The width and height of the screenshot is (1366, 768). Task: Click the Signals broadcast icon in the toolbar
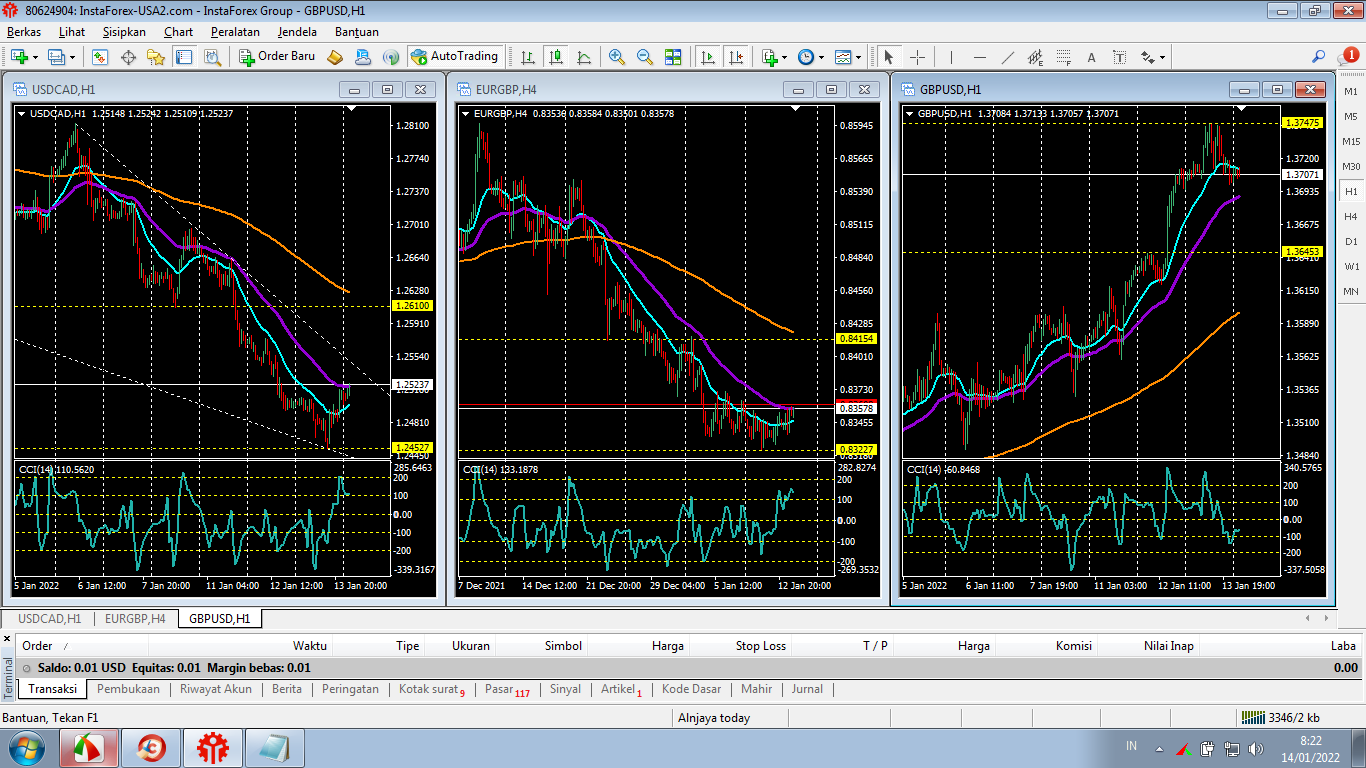[391, 57]
